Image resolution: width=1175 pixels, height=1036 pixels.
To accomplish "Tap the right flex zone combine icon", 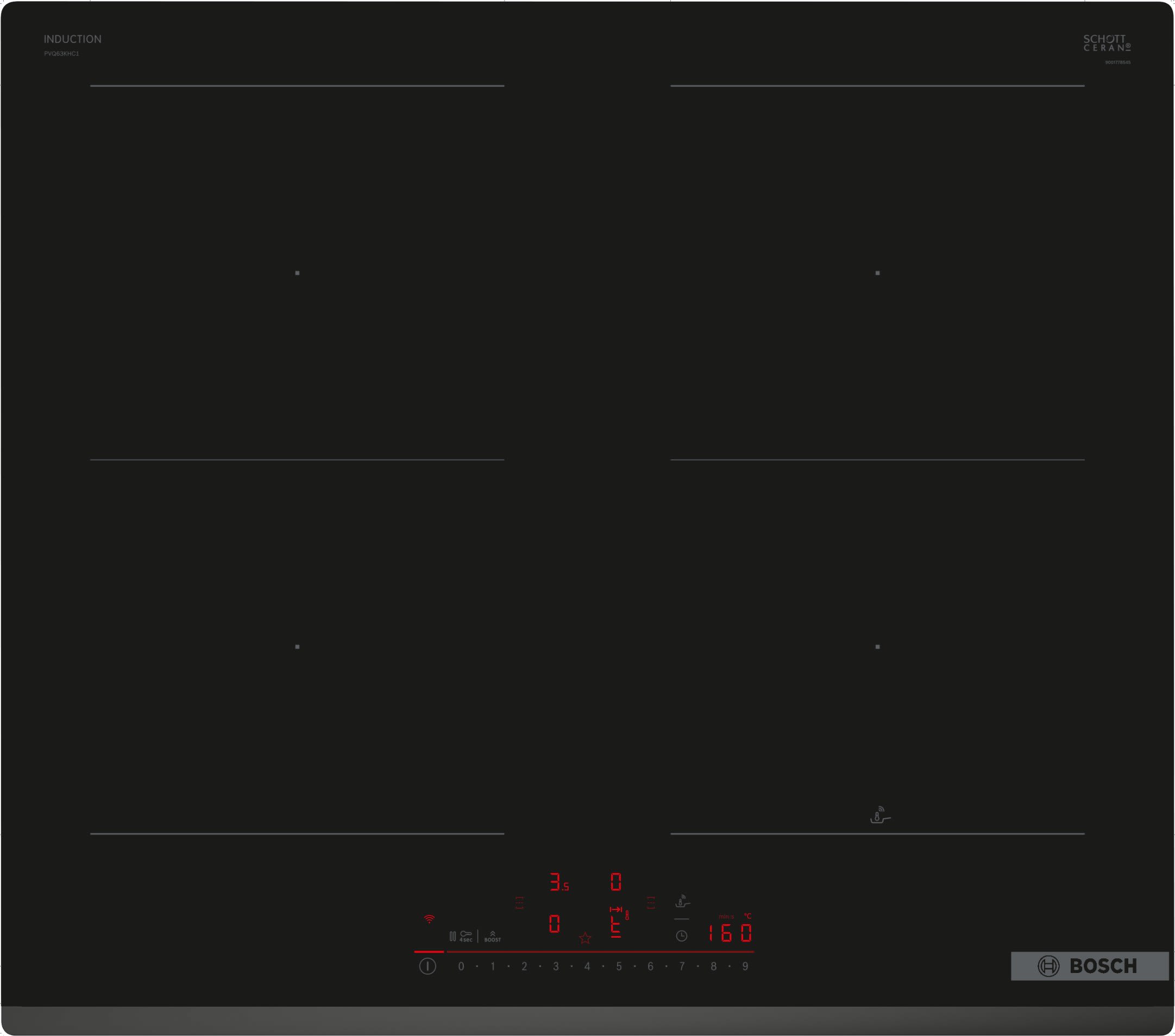I will point(651,902).
